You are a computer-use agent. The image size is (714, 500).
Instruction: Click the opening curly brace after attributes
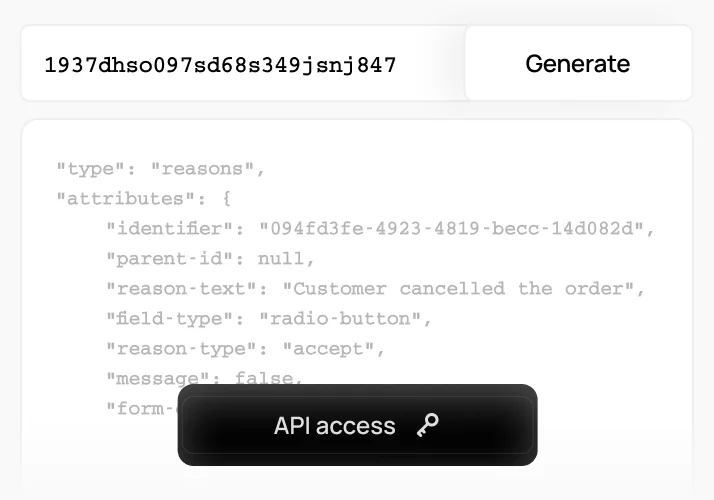[x=227, y=199]
